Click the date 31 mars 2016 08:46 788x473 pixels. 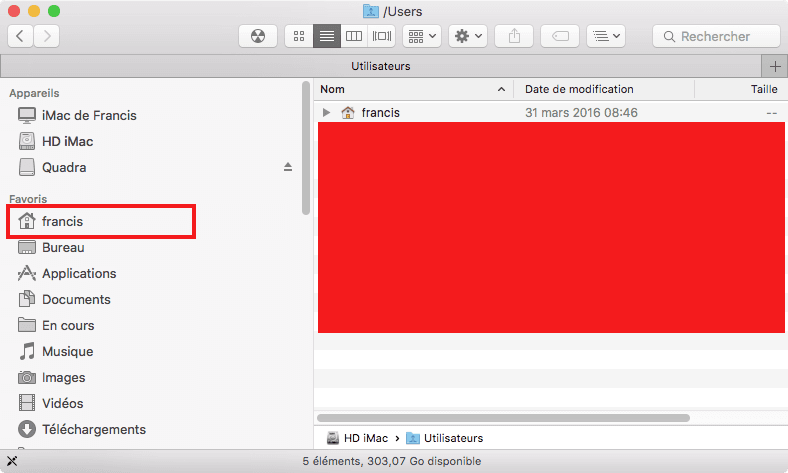click(581, 113)
